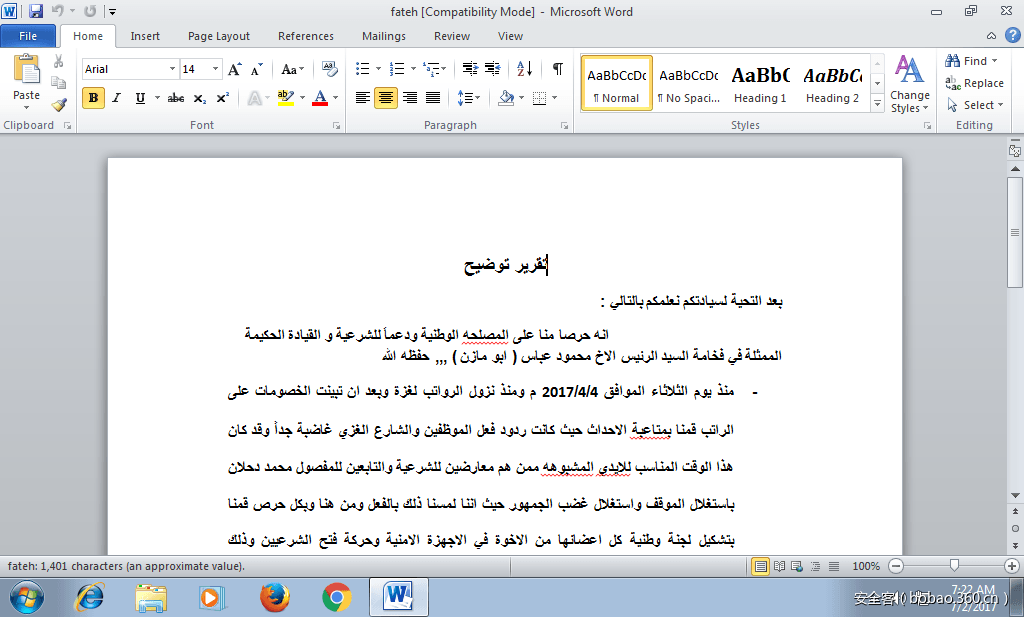Select the Clear Formatting icon
This screenshot has width=1024, height=617.
coord(330,70)
